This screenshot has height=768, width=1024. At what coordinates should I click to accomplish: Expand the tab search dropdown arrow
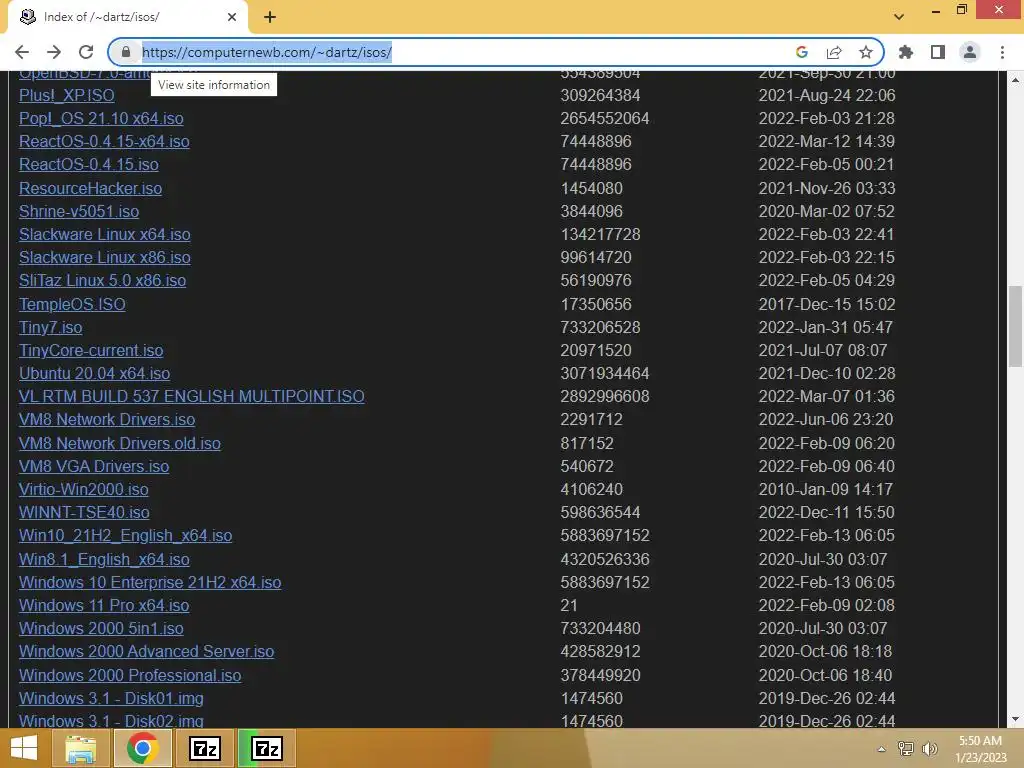[899, 17]
